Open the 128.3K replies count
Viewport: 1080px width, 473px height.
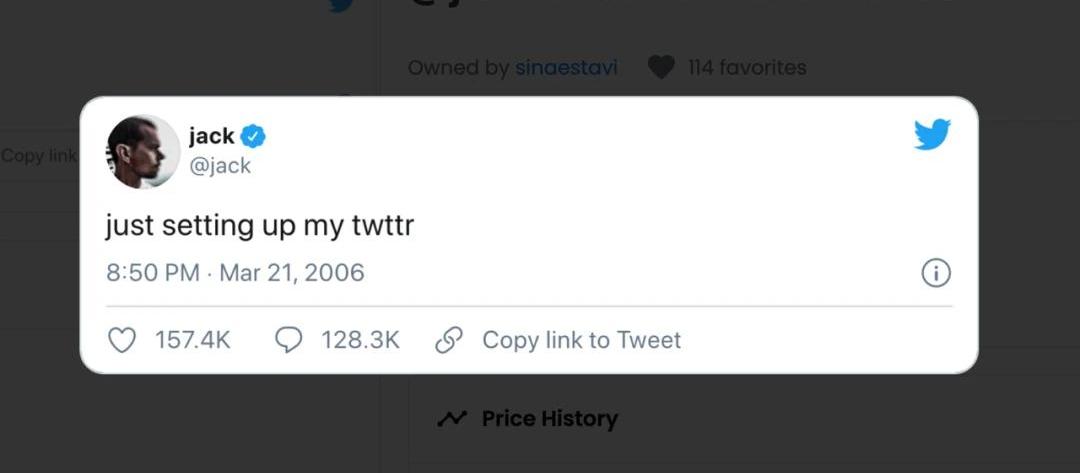point(360,341)
